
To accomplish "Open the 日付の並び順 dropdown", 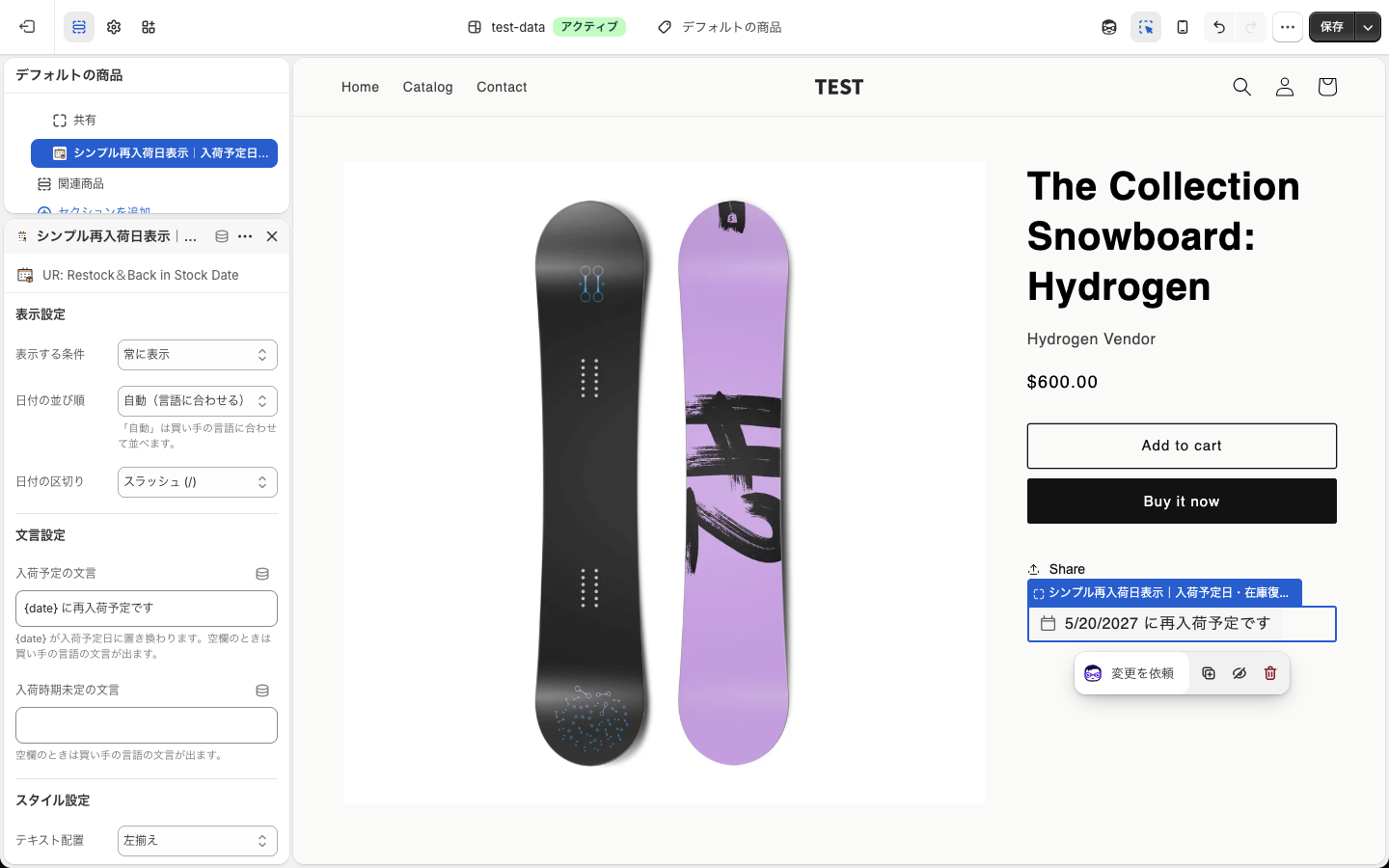I will click(x=198, y=401).
